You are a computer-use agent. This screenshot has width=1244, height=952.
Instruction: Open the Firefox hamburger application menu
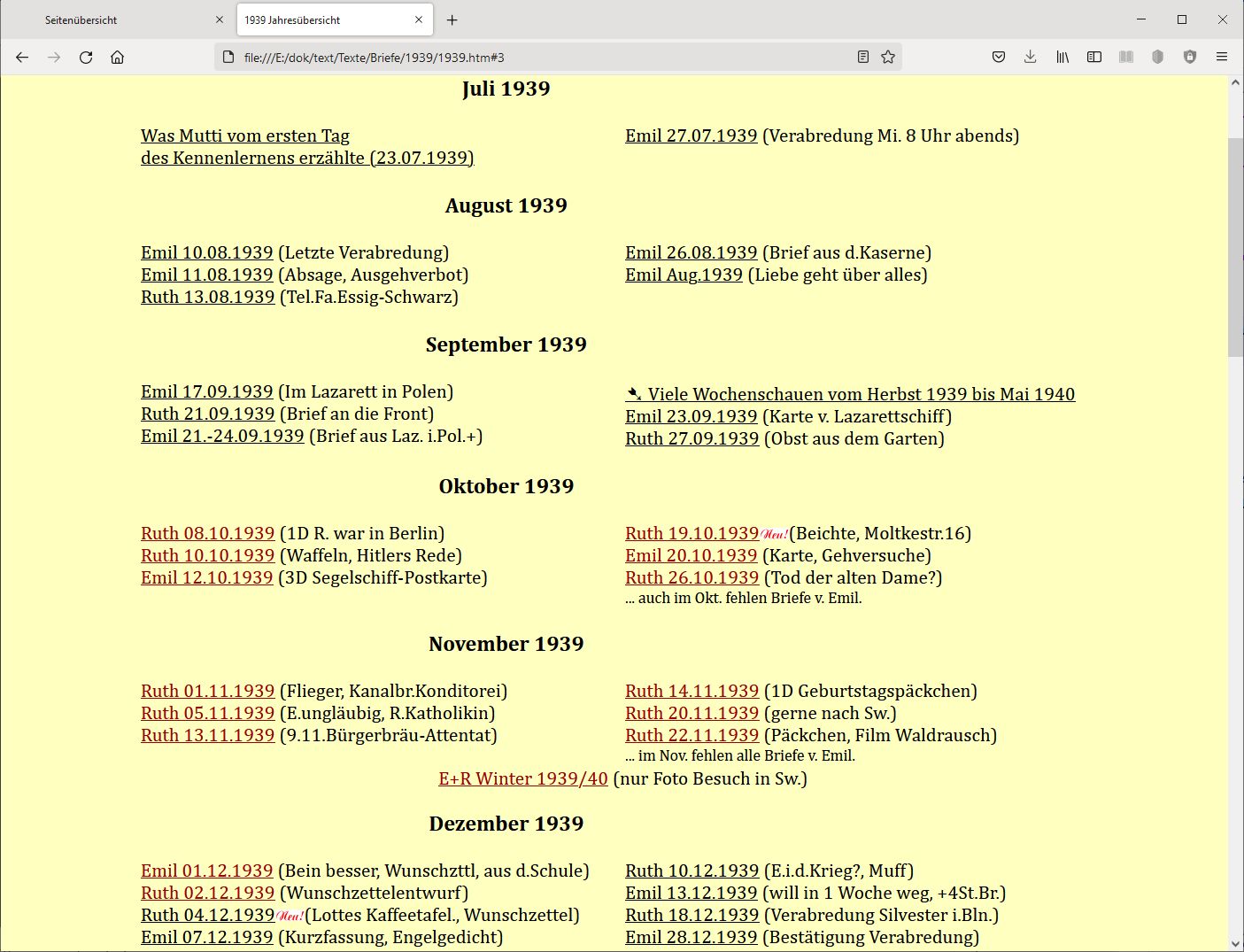(x=1222, y=58)
